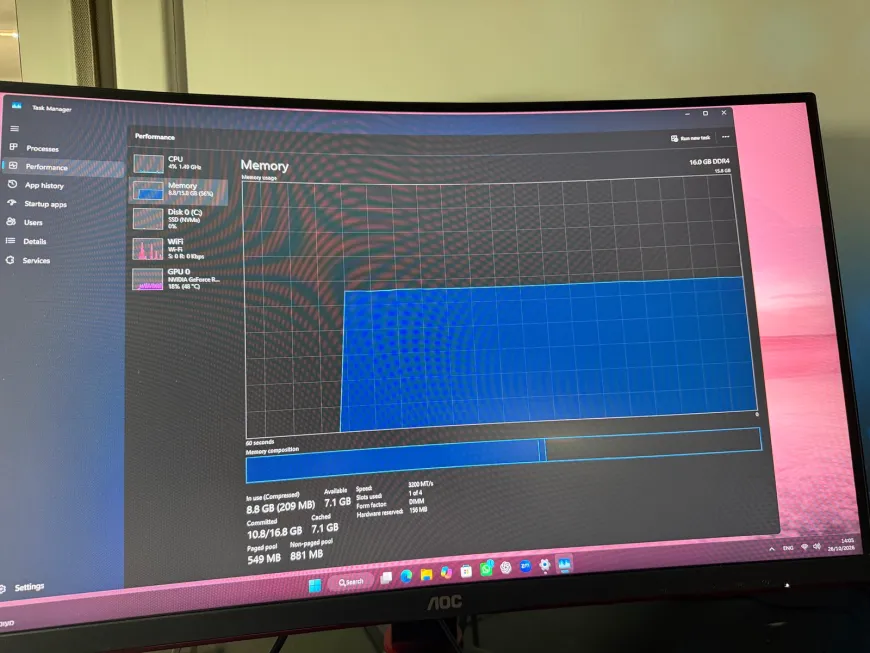Click the Startup apps gauge icon

11,203
